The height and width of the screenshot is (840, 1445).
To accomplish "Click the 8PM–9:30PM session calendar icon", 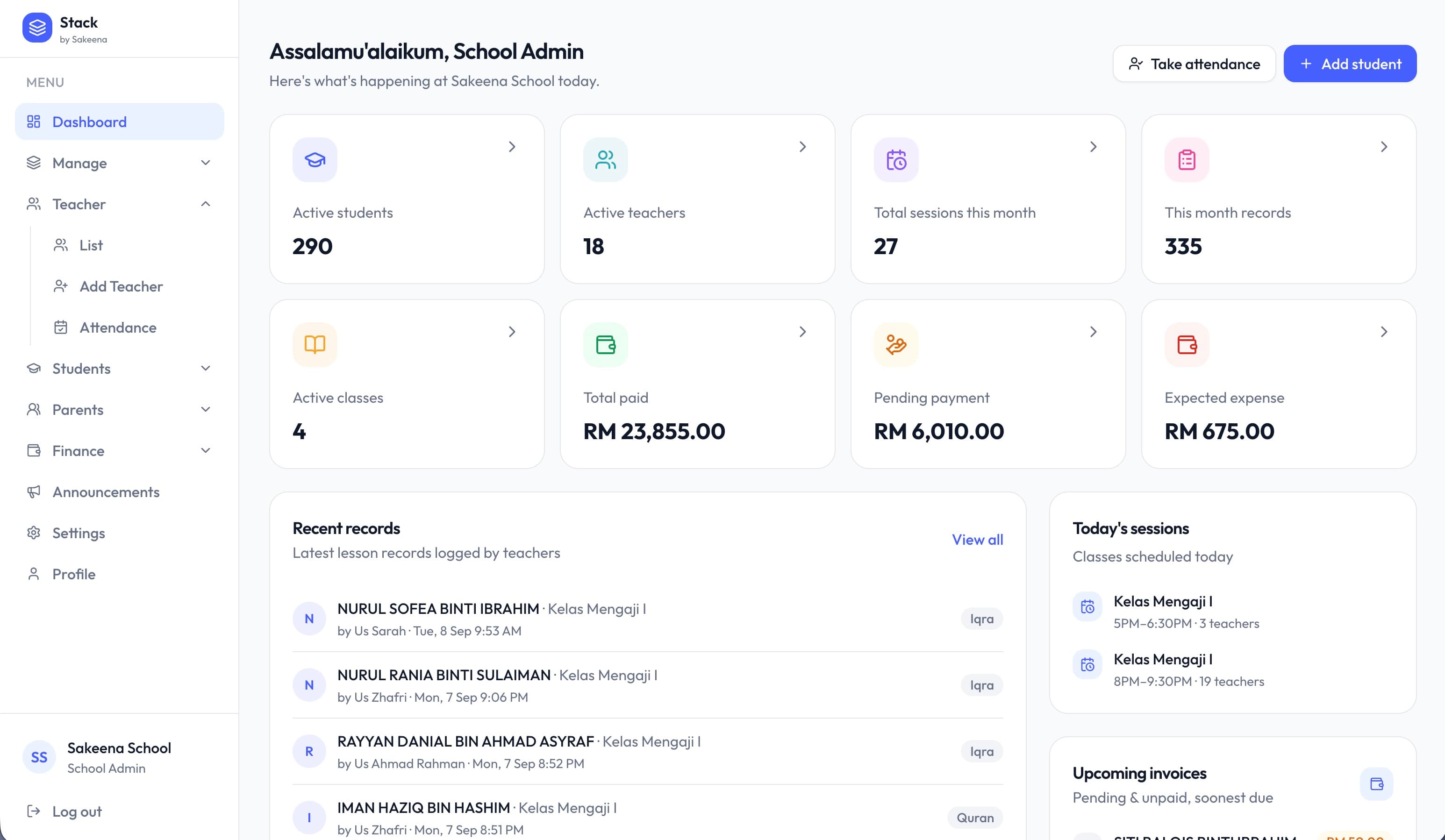I will tap(1087, 664).
